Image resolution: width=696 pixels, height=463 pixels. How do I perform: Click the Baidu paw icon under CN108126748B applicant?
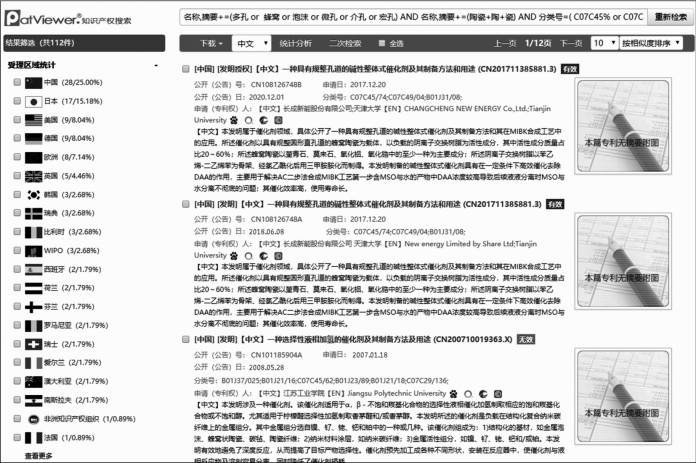coord(234,120)
